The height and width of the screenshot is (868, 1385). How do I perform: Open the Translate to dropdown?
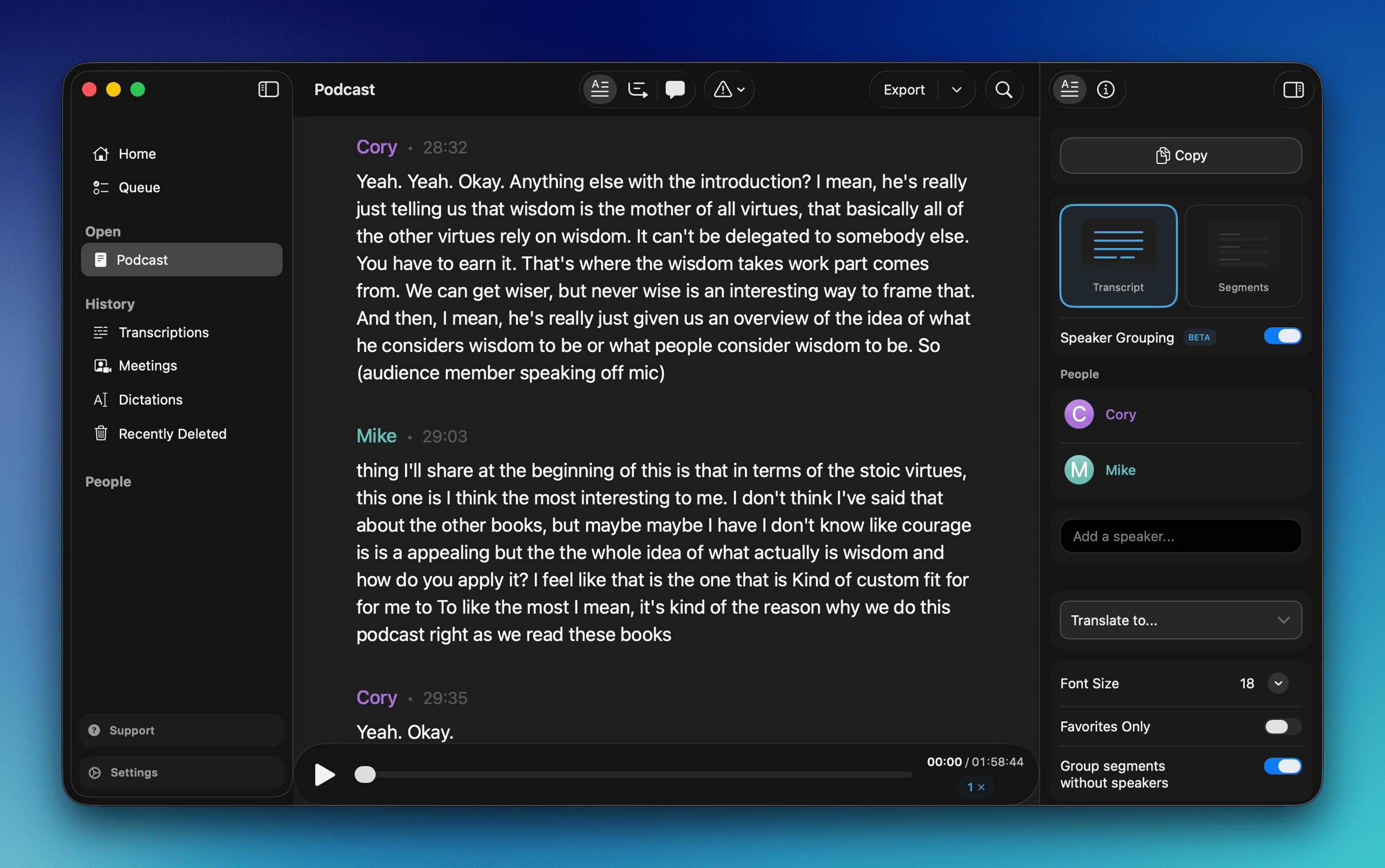(x=1180, y=620)
